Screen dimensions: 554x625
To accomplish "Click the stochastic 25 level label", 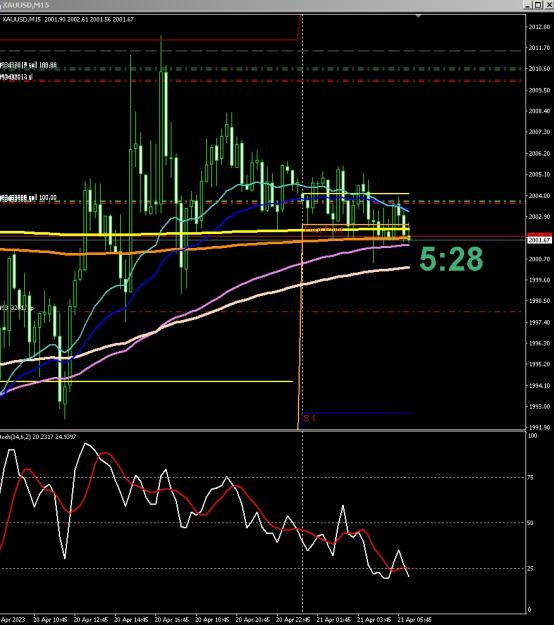I will pos(530,568).
